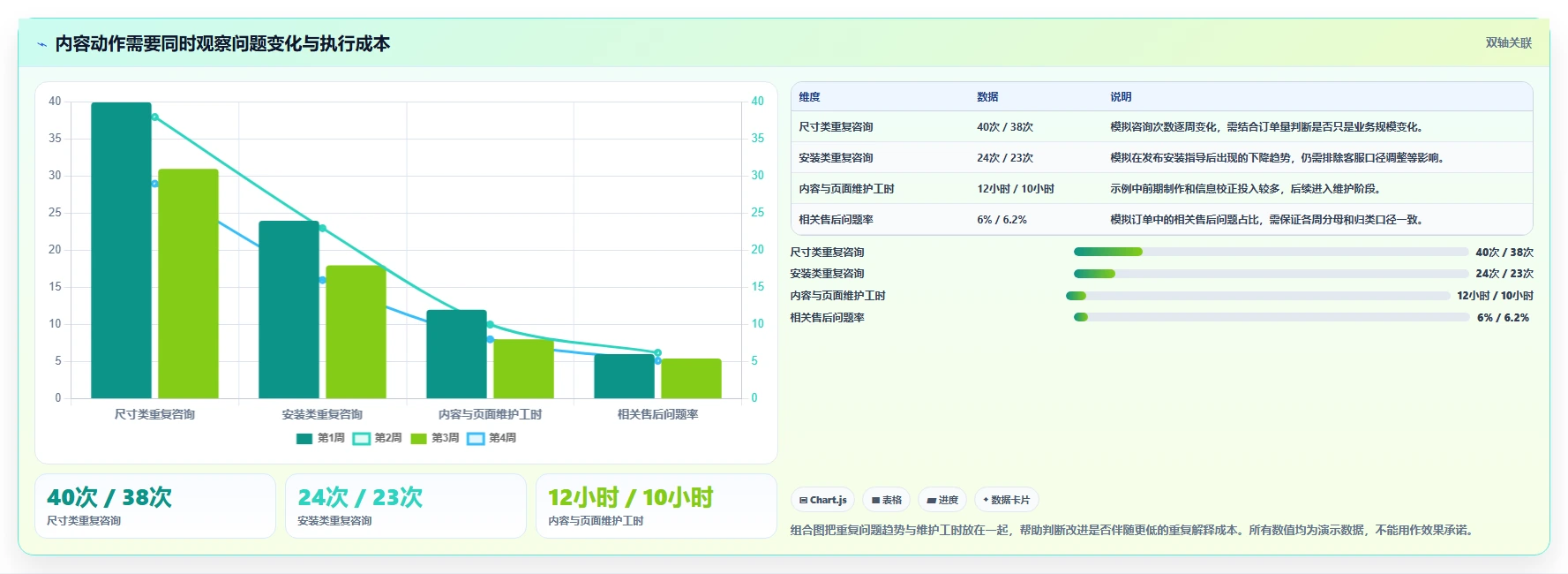This screenshot has height=574, width=1568.
Task: Click the 内容与页面维护工时 x-axis label
Action: [x=490, y=414]
